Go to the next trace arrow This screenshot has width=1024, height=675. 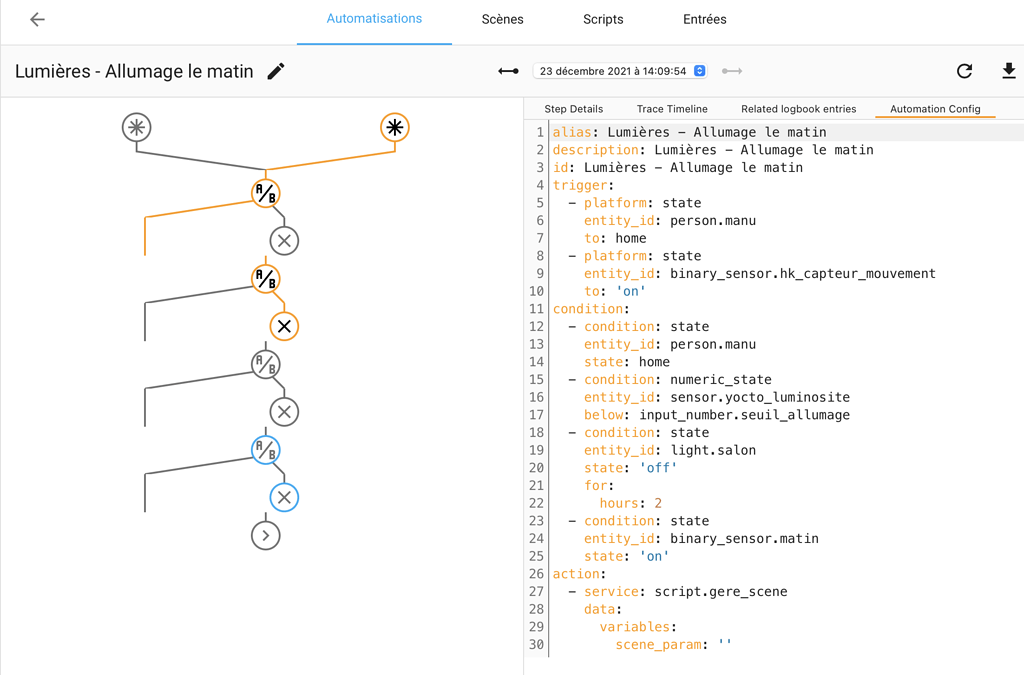coord(732,71)
